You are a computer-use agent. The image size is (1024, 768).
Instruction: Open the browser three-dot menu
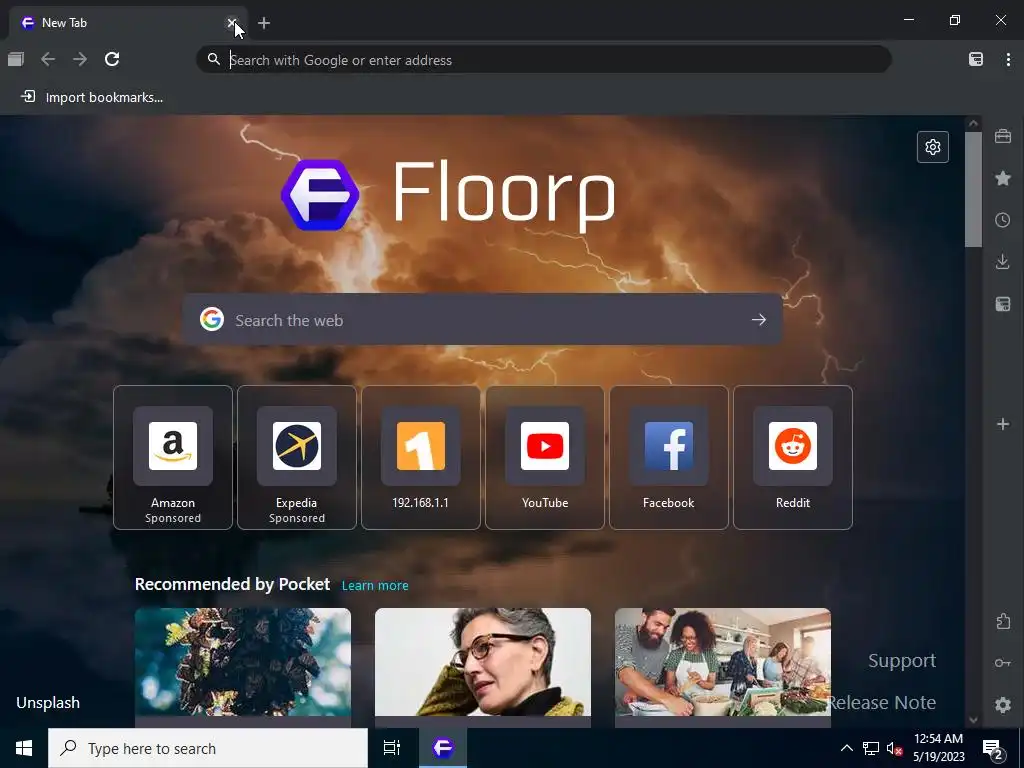1008,59
